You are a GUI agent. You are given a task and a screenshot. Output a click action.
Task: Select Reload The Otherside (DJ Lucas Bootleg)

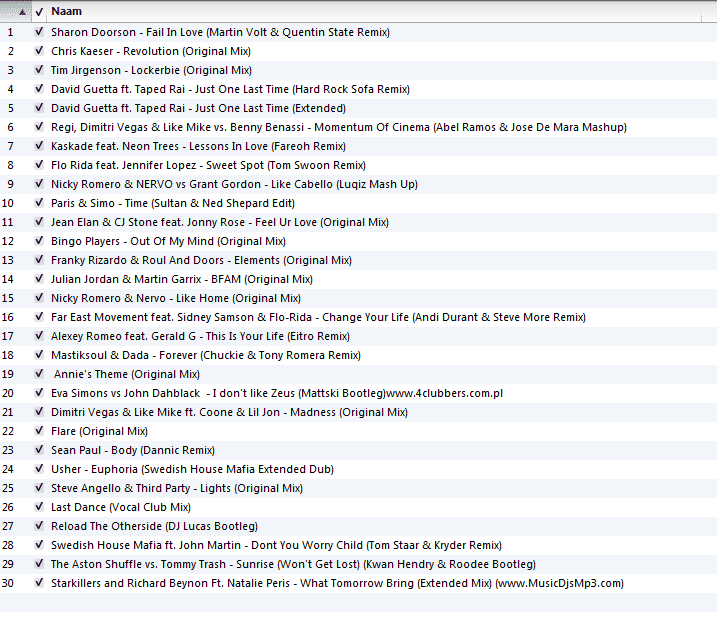(x=154, y=526)
